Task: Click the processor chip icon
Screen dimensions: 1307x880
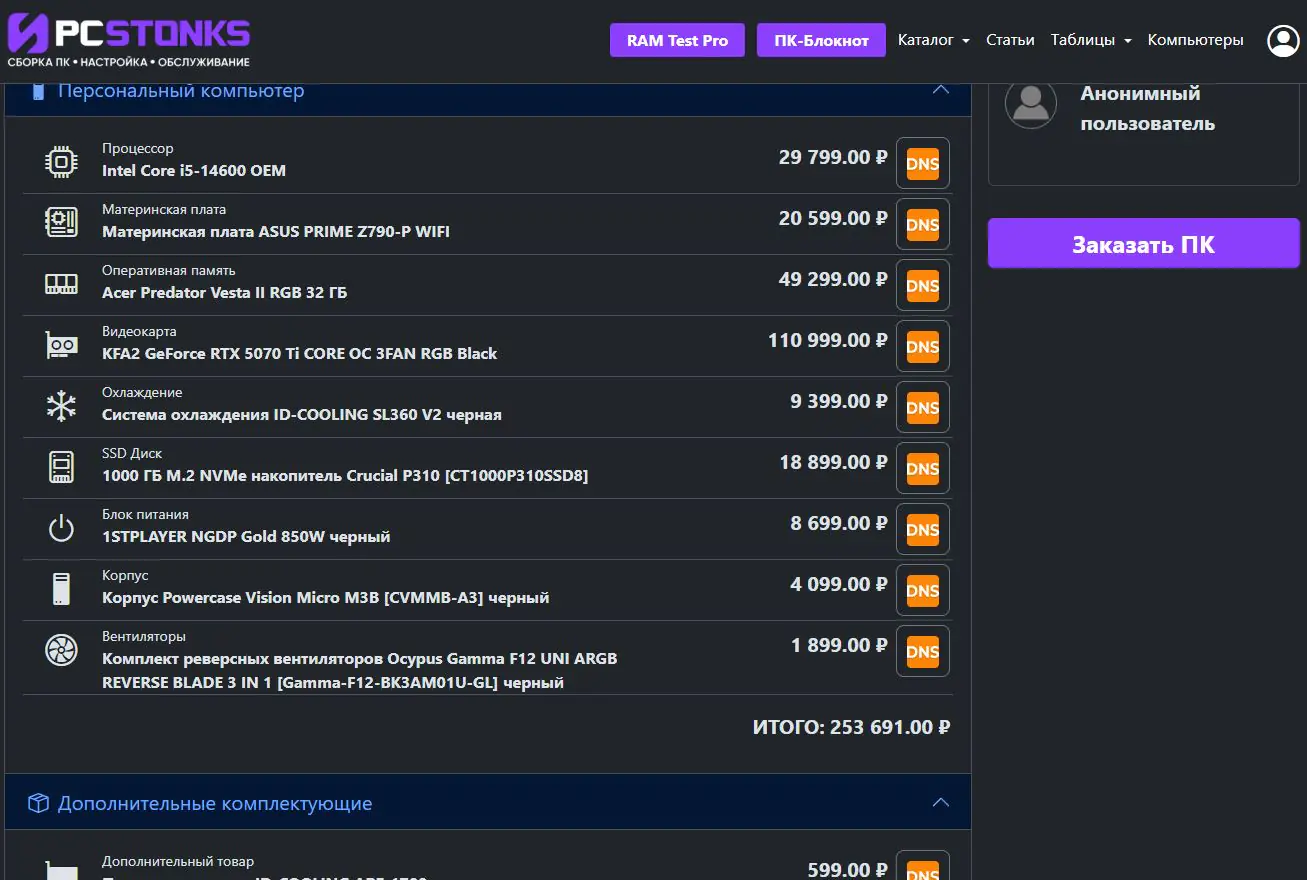Action: (x=62, y=162)
